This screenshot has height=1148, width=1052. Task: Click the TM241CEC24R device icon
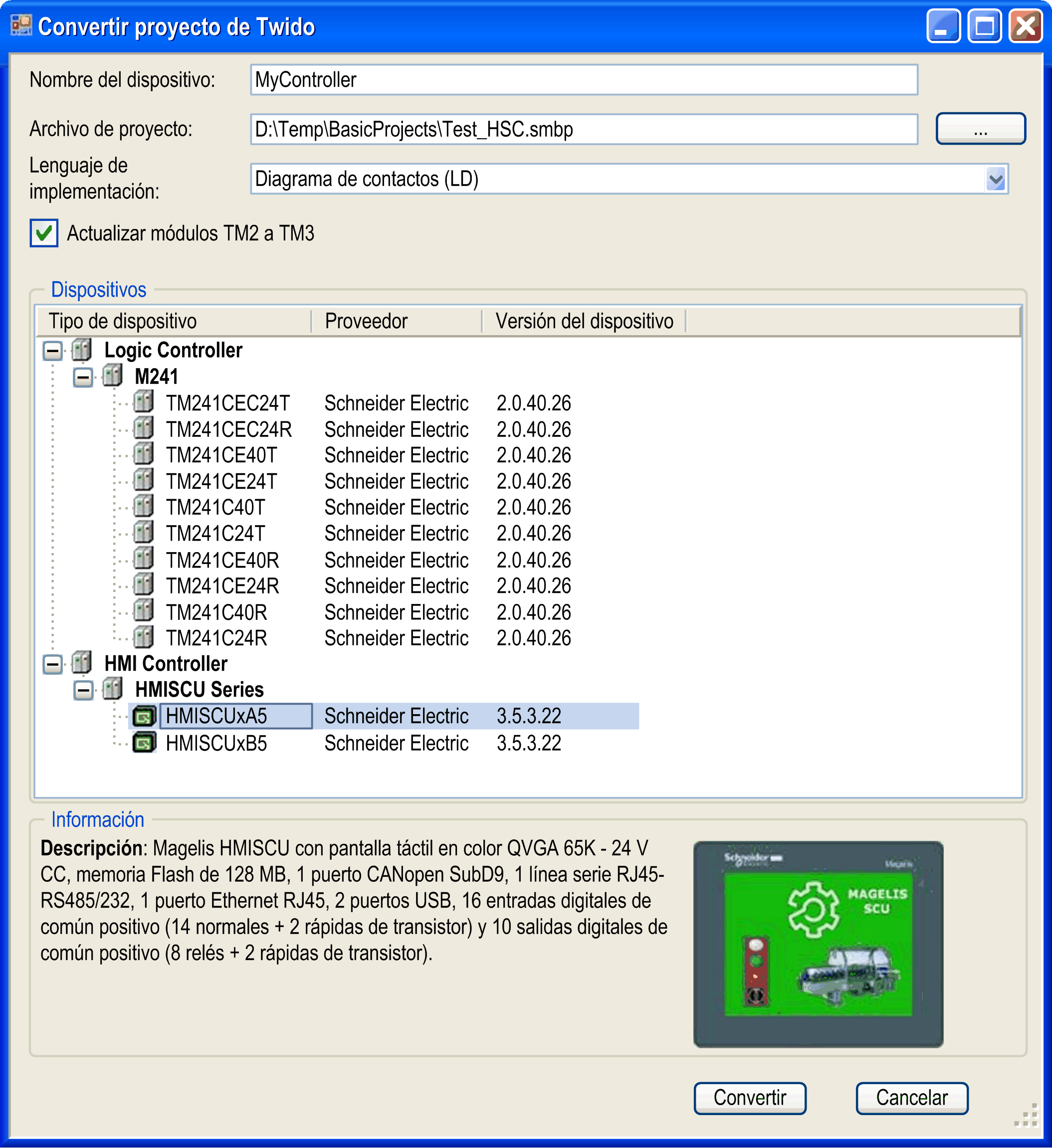click(x=144, y=429)
